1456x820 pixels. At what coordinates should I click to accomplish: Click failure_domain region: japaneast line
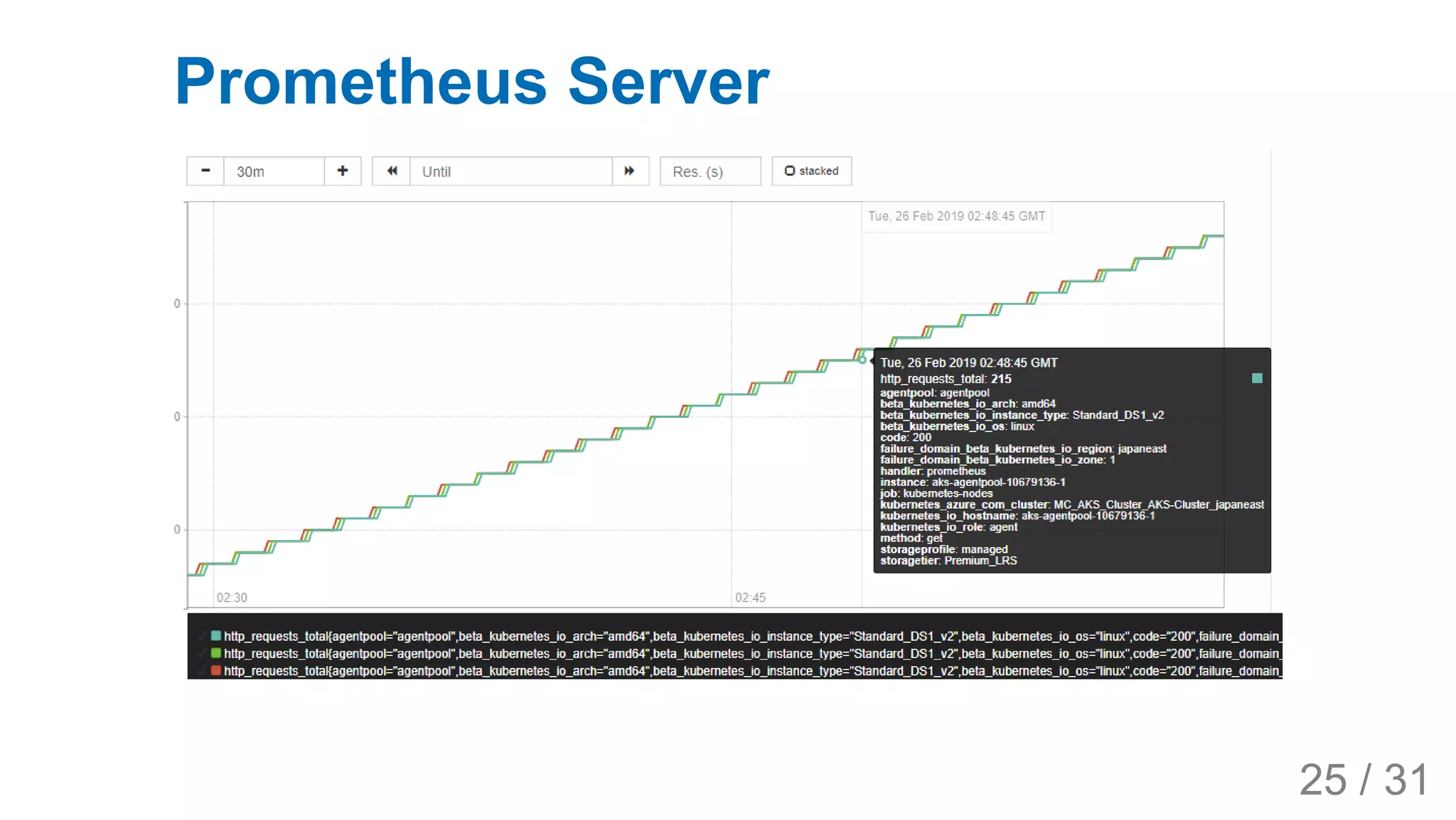point(1023,448)
